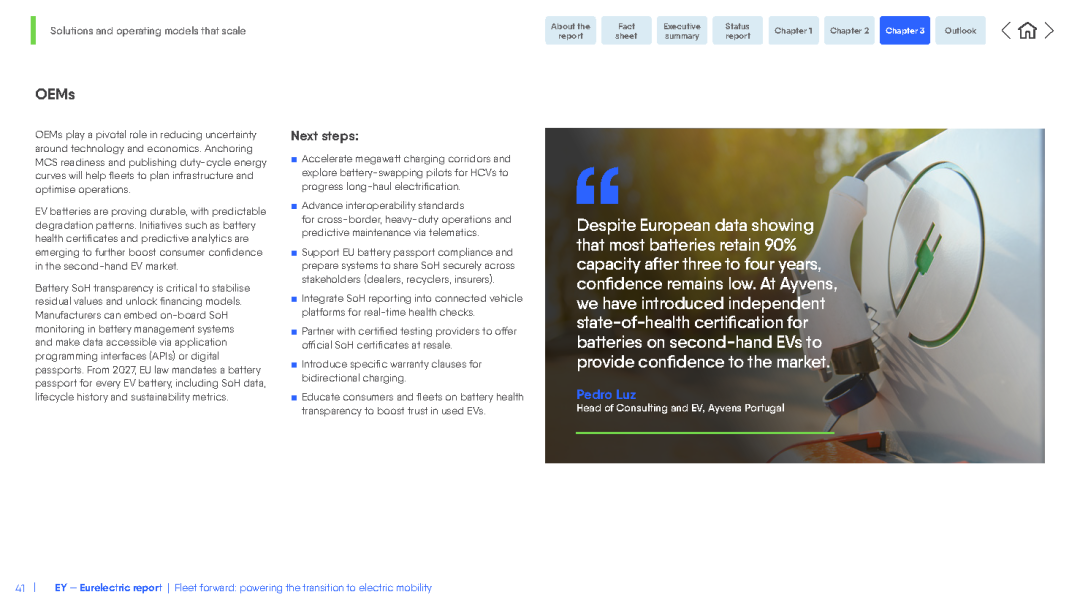Click the home icon

pos(1027,31)
